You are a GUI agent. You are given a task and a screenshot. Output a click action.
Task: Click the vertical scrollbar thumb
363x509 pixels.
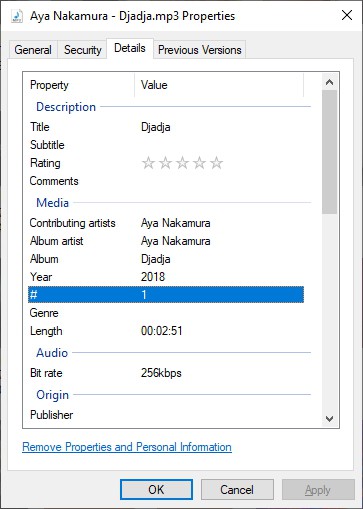(x=329, y=152)
